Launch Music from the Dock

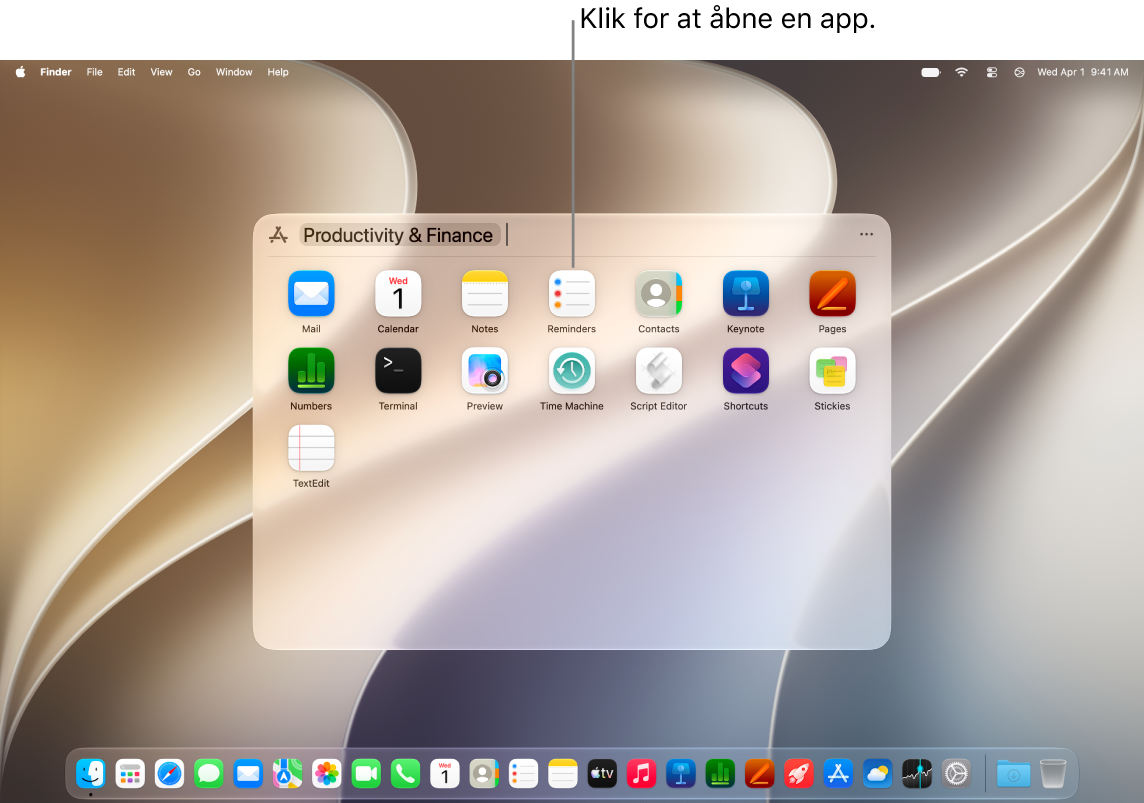(x=641, y=773)
